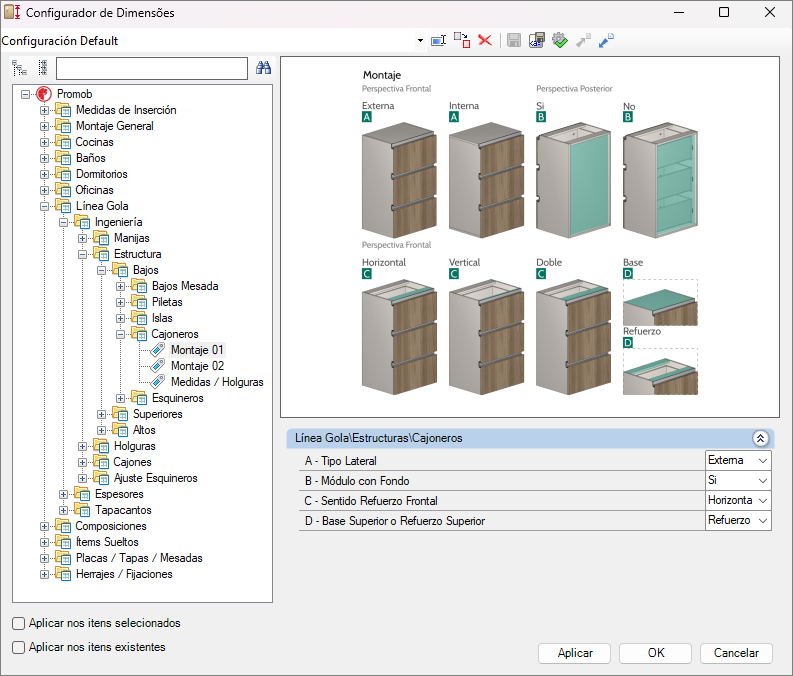793x676 pixels.
Task: Click the duplicate configuration icon
Action: pyautogui.click(x=461, y=40)
